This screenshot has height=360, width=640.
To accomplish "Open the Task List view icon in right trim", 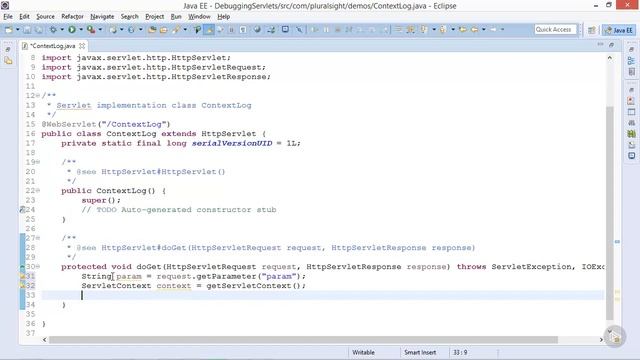I will pos(631,72).
